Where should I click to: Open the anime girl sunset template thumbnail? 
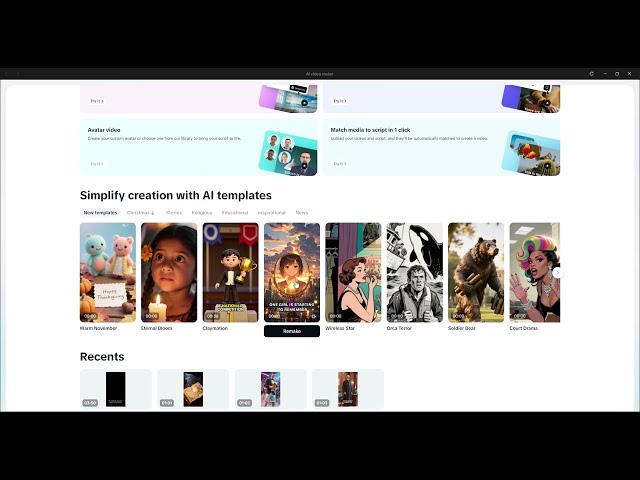click(292, 272)
